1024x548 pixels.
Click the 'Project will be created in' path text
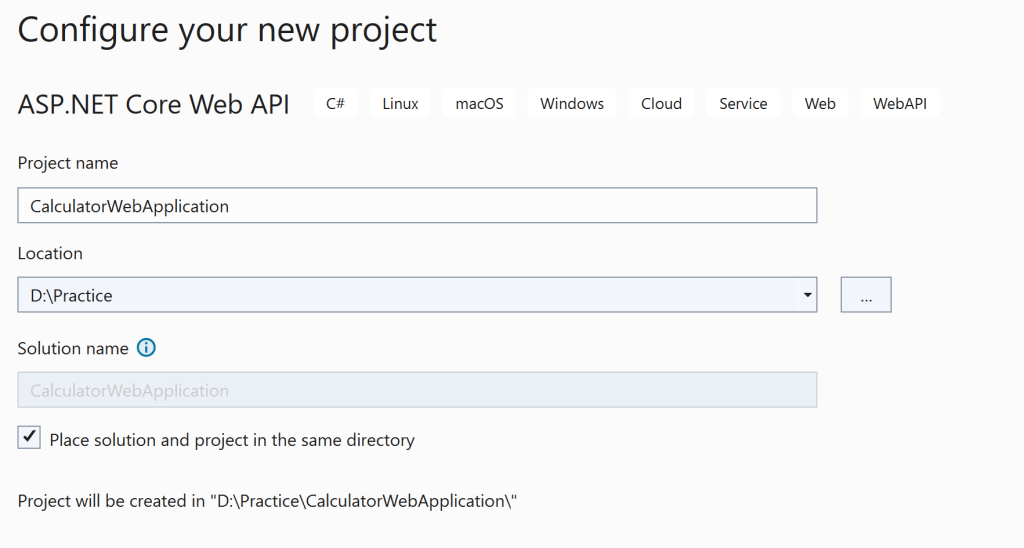point(267,500)
